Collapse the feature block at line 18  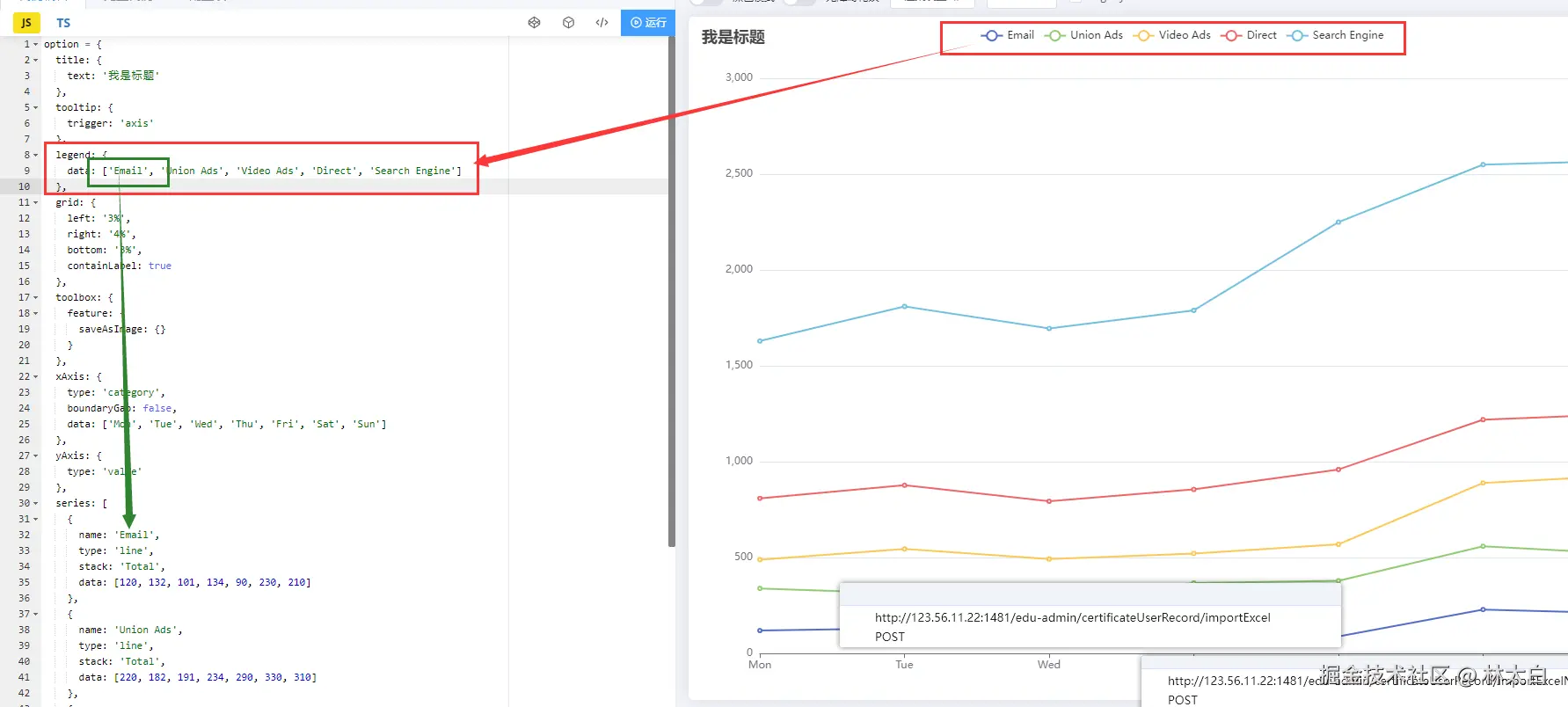coord(35,313)
